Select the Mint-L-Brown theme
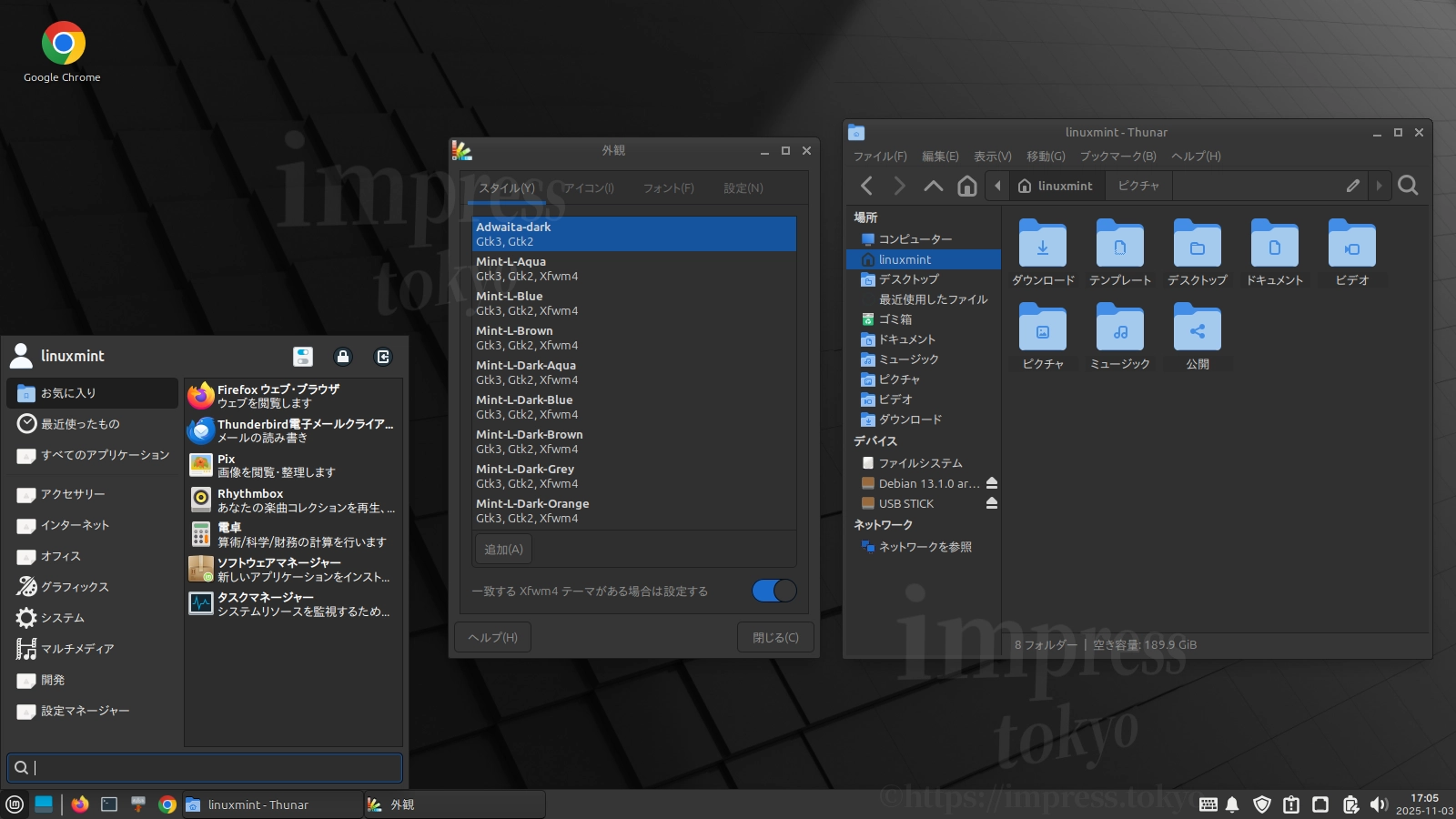 coord(634,338)
